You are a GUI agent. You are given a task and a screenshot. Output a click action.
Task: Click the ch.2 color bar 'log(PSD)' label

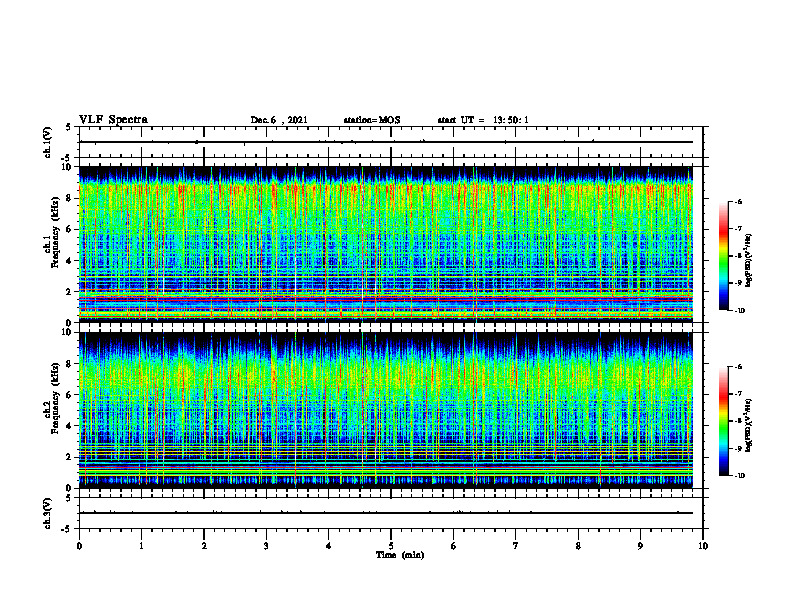point(749,425)
